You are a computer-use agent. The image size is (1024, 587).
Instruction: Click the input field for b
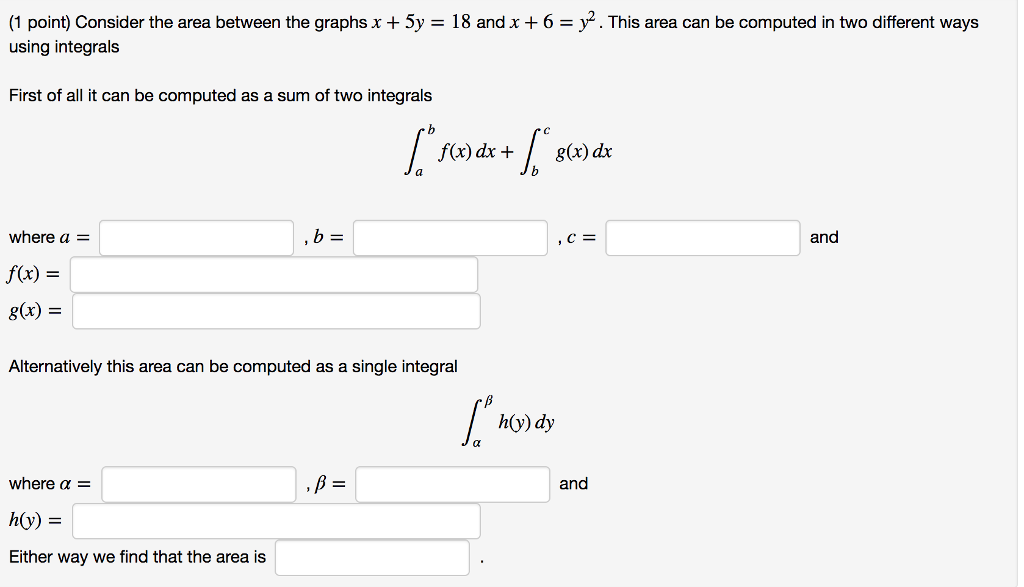pyautogui.click(x=450, y=237)
